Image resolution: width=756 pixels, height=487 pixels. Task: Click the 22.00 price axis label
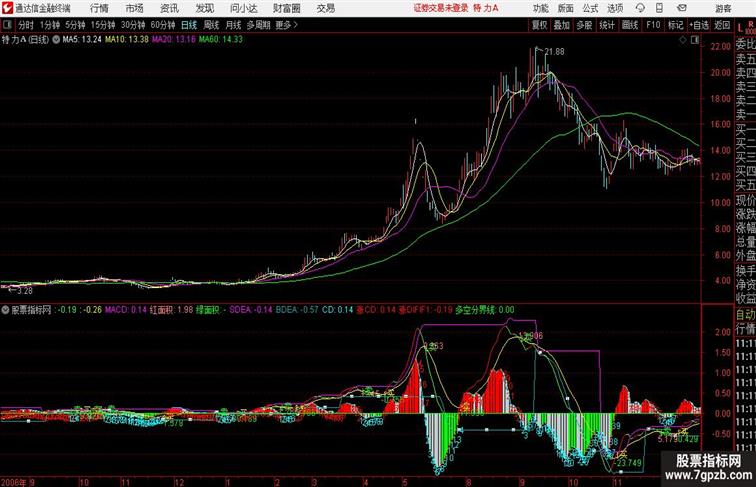click(720, 47)
